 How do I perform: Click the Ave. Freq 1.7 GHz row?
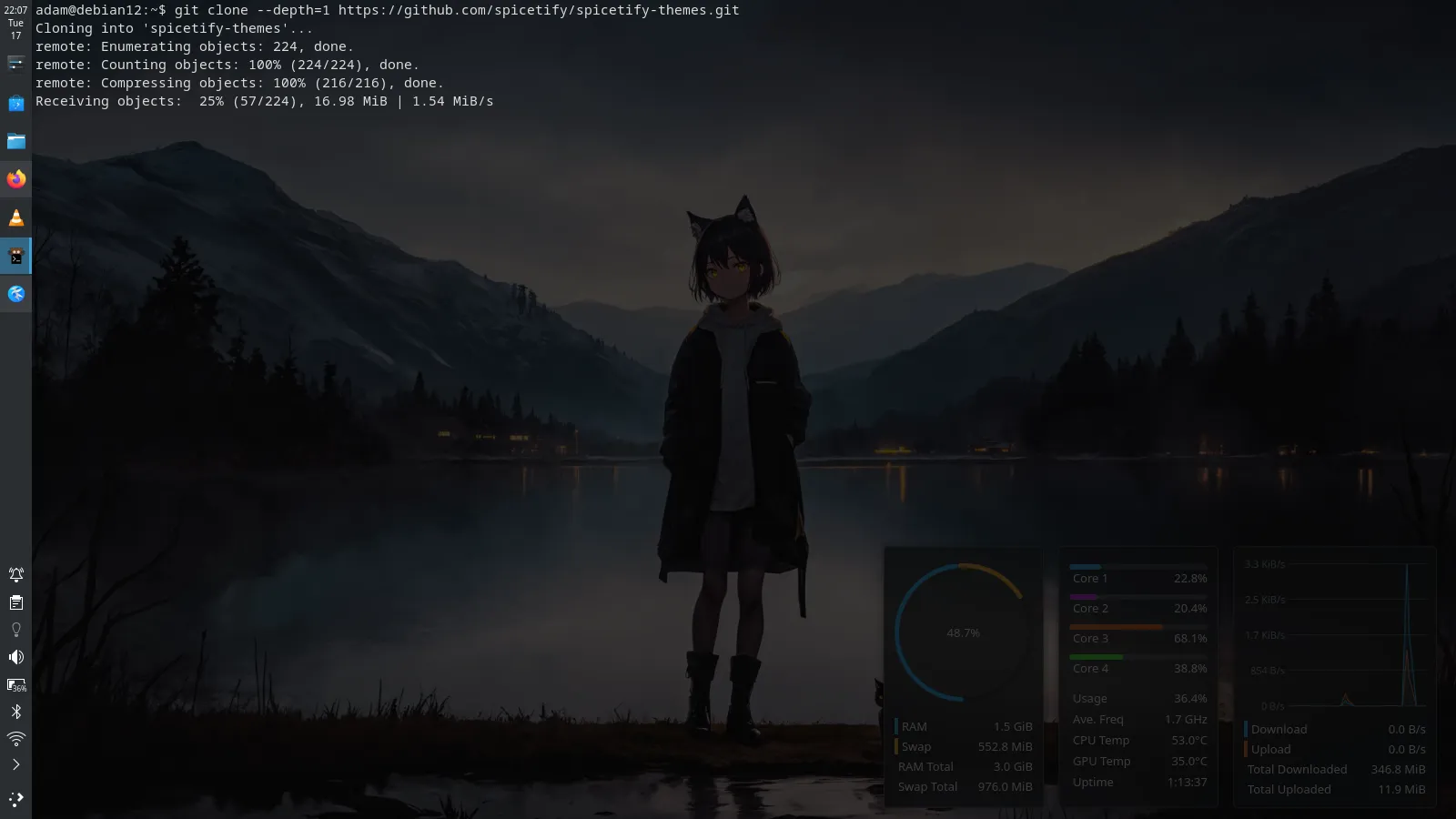[1139, 719]
